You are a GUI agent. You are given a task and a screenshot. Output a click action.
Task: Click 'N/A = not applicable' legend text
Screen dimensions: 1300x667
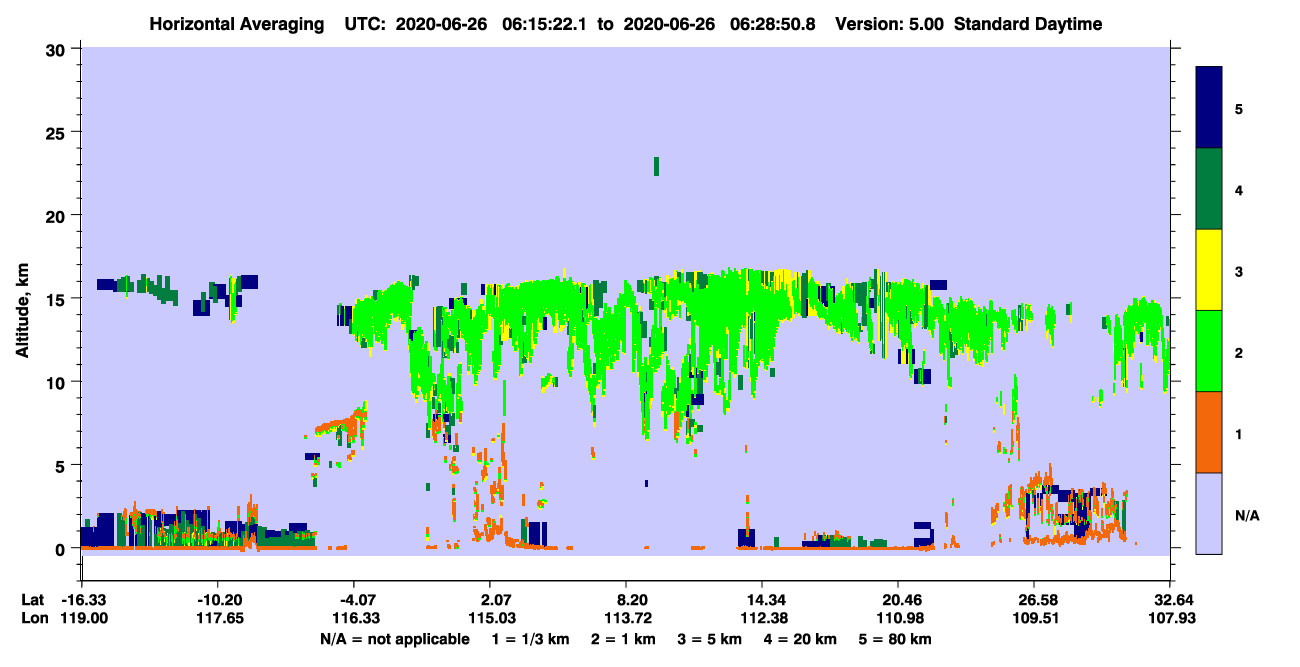coord(394,640)
